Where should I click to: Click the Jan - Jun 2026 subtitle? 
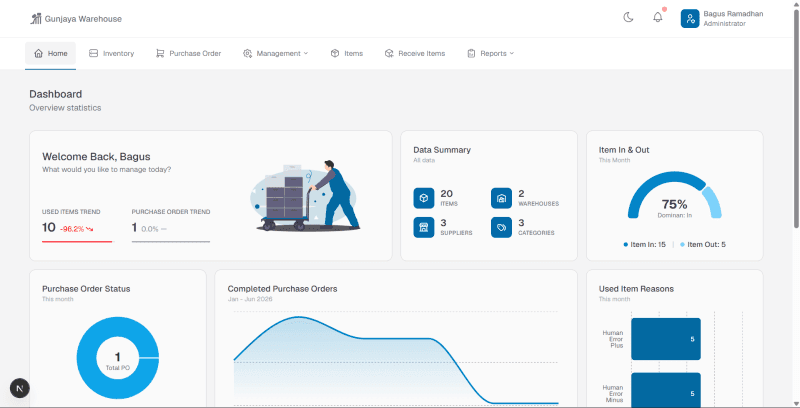click(x=250, y=299)
